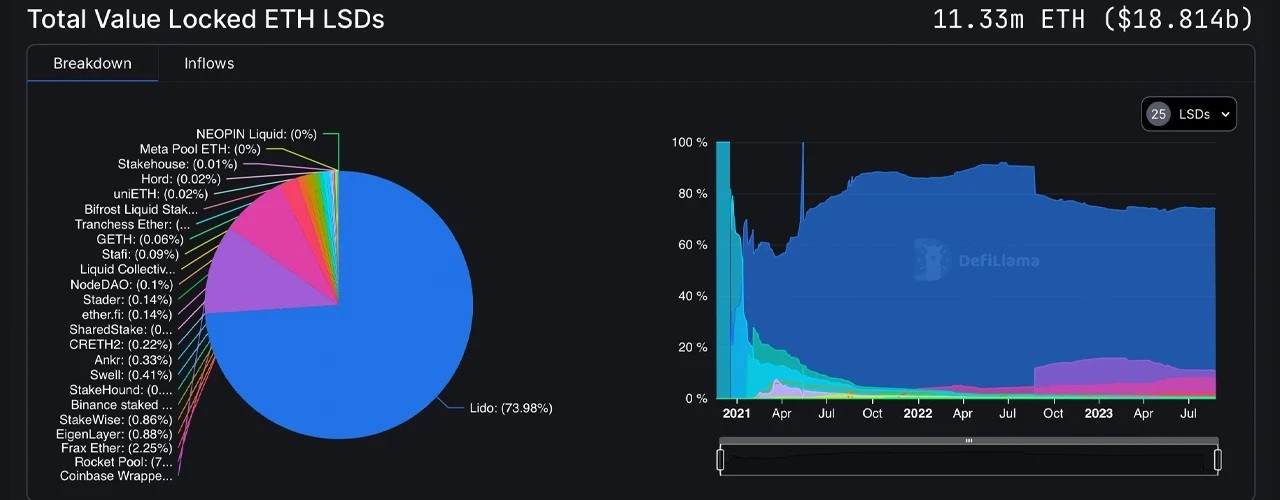The image size is (1280, 500).
Task: Click the dropdown chevron beside LSDs
Action: (x=1225, y=115)
